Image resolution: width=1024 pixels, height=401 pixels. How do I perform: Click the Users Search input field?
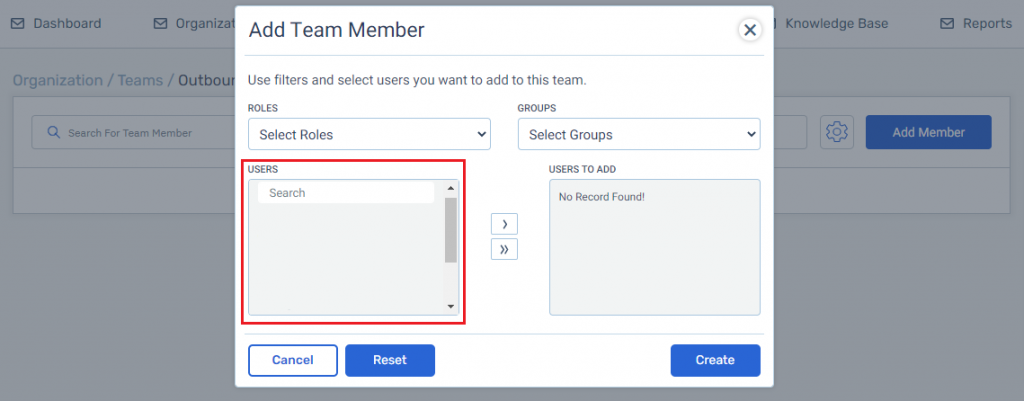tap(346, 193)
